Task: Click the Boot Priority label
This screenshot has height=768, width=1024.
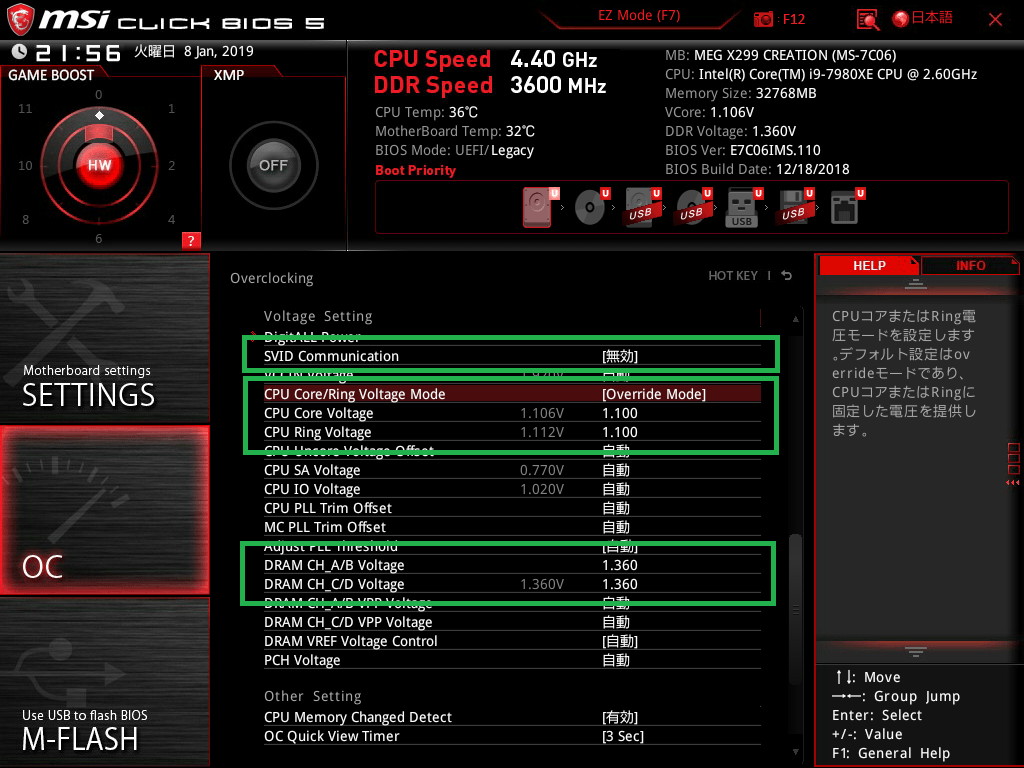Action: pyautogui.click(x=415, y=170)
